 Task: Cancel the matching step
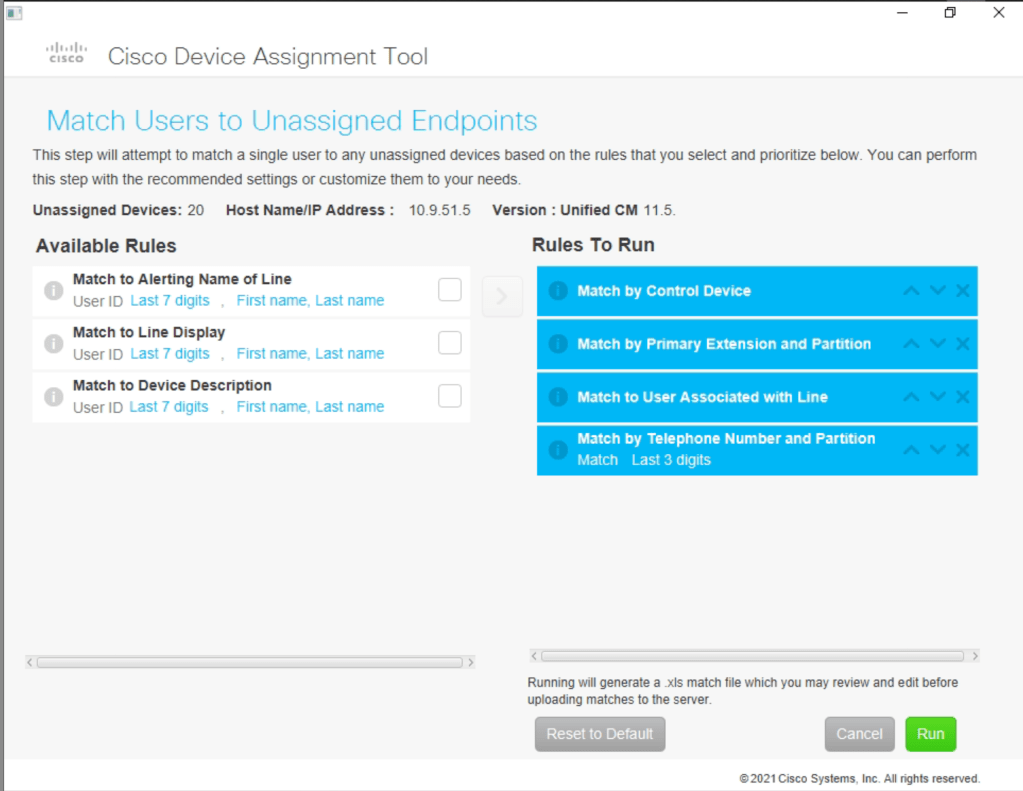(x=859, y=734)
